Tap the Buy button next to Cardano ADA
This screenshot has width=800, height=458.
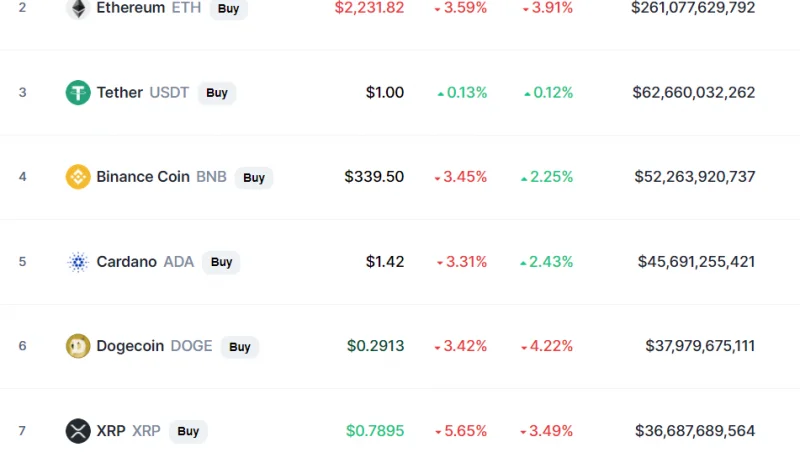pyautogui.click(x=221, y=262)
